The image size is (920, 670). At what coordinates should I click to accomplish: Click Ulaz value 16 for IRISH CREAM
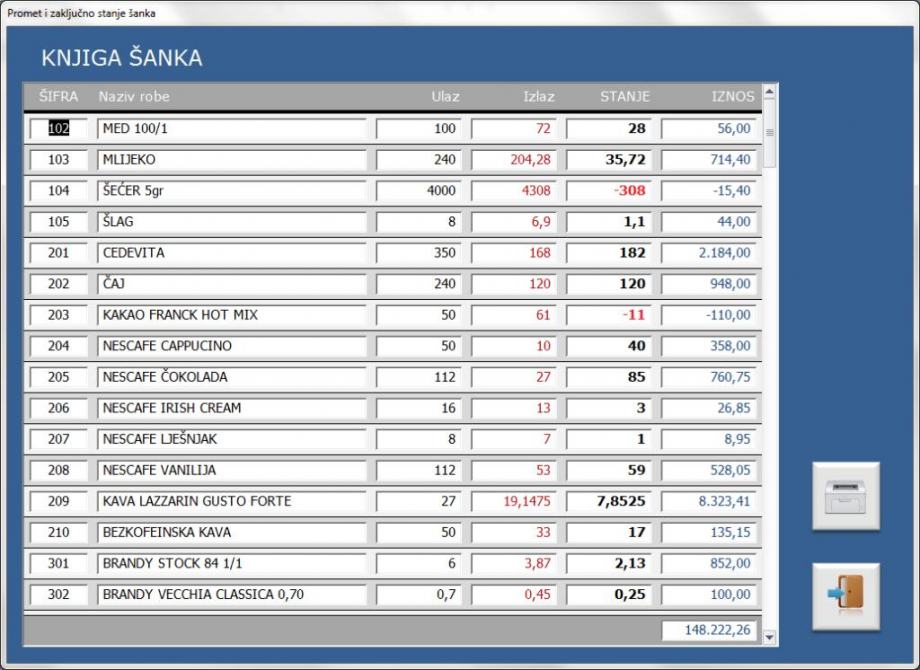tap(418, 408)
